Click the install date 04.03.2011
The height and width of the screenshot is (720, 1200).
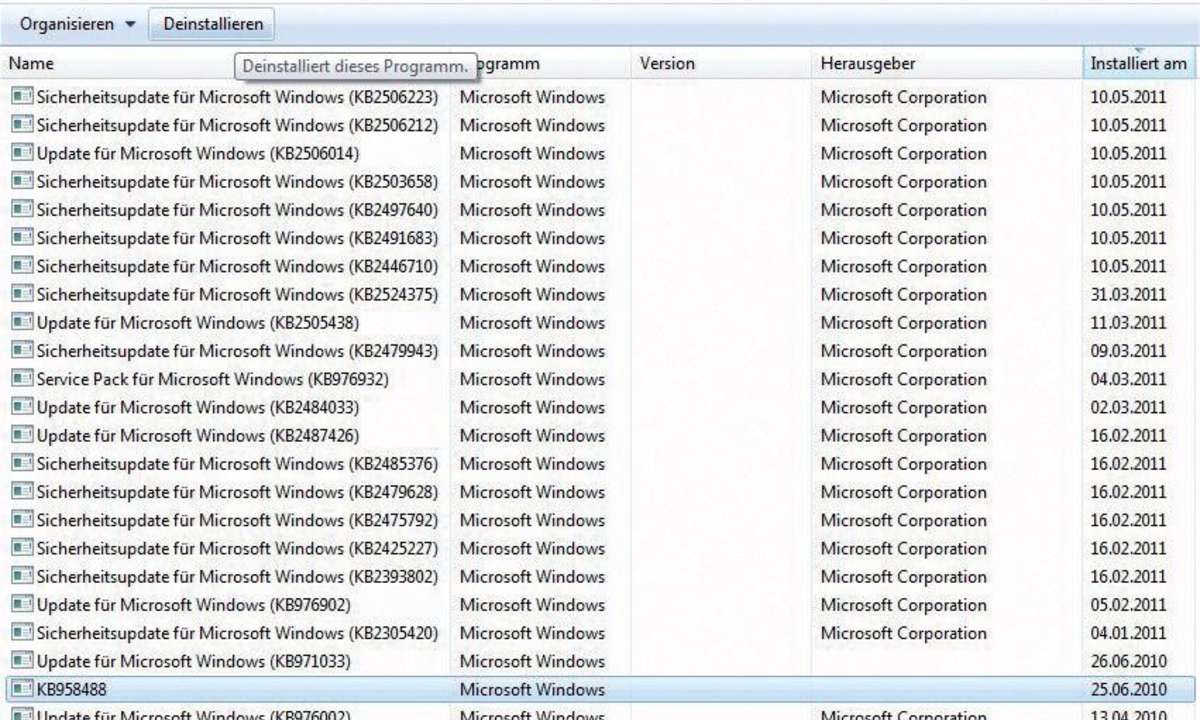point(1128,379)
